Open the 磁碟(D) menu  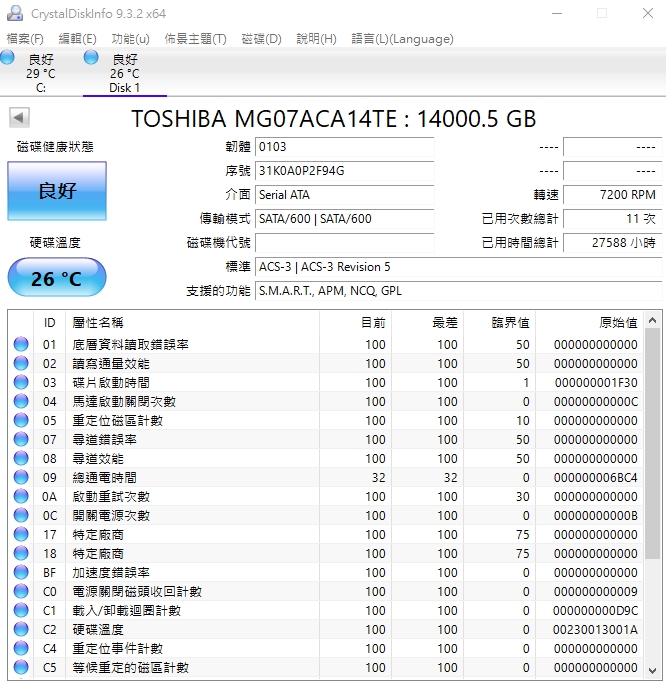click(261, 39)
